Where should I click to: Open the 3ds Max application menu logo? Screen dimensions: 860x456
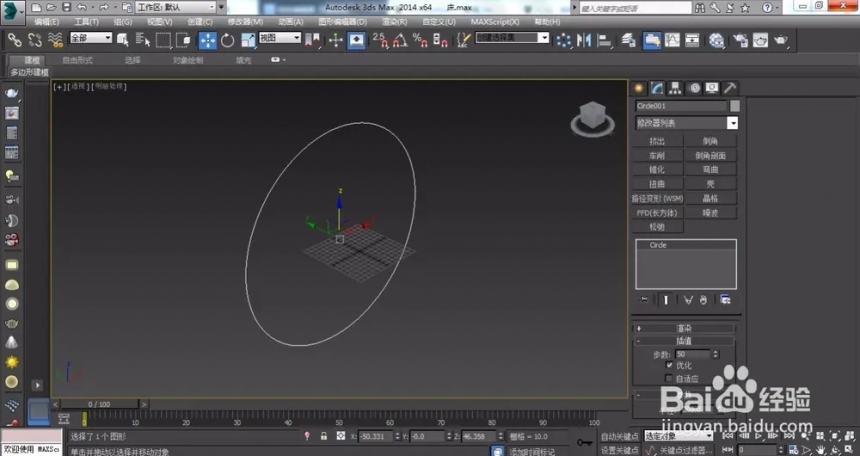click(x=12, y=10)
